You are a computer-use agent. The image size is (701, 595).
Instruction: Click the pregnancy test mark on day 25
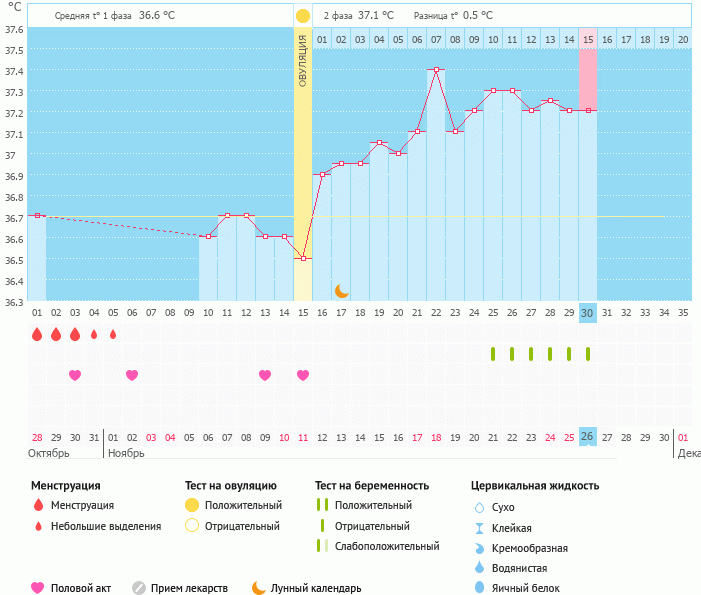(493, 354)
